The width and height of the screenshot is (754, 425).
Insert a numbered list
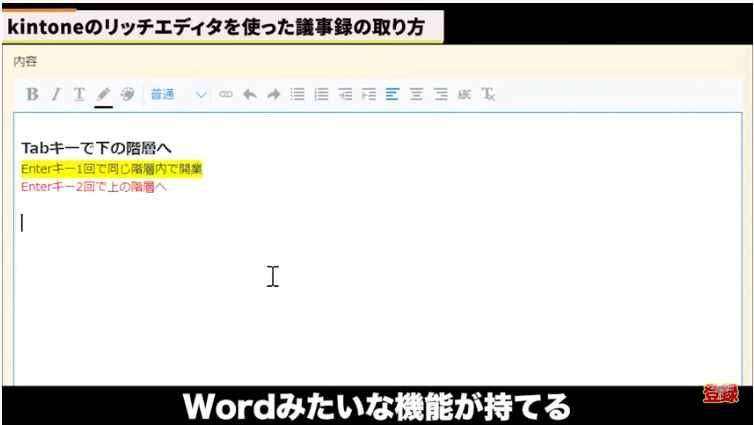(x=321, y=95)
